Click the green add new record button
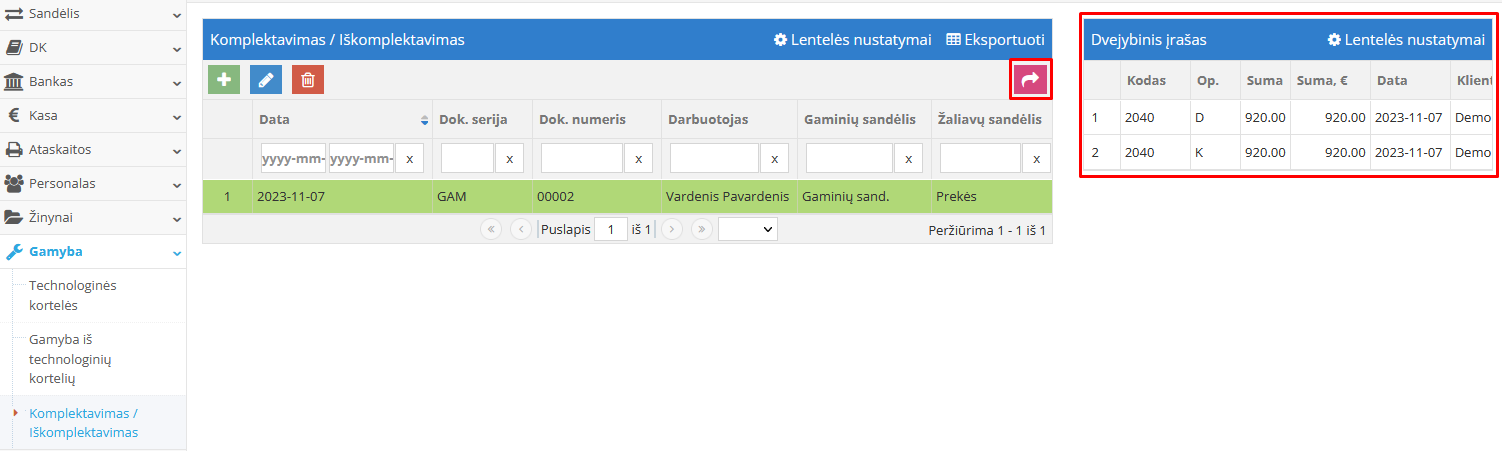 pyautogui.click(x=224, y=80)
